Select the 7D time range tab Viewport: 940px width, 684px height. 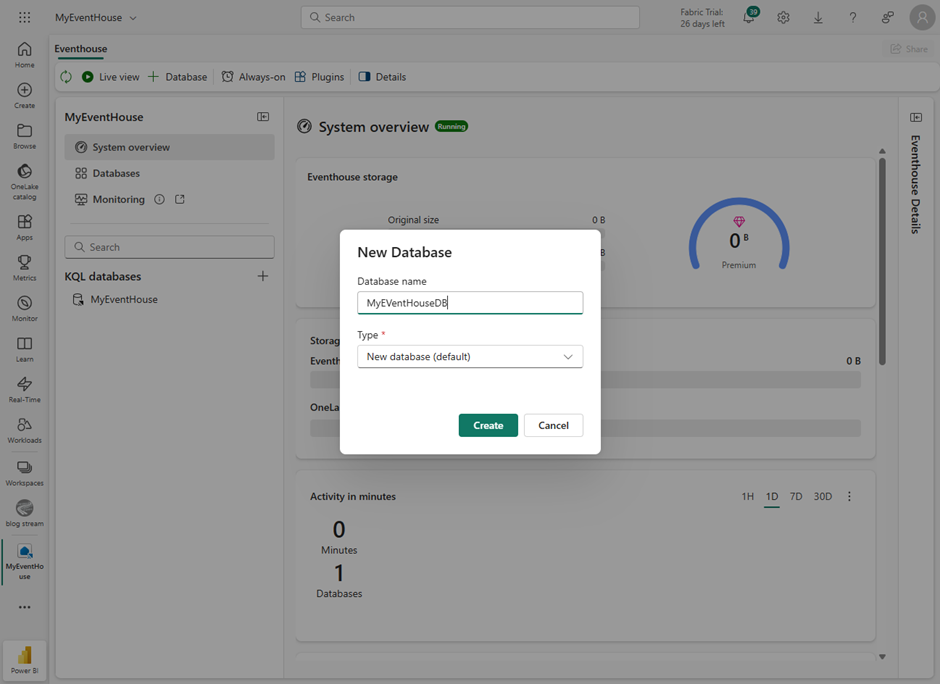click(796, 497)
